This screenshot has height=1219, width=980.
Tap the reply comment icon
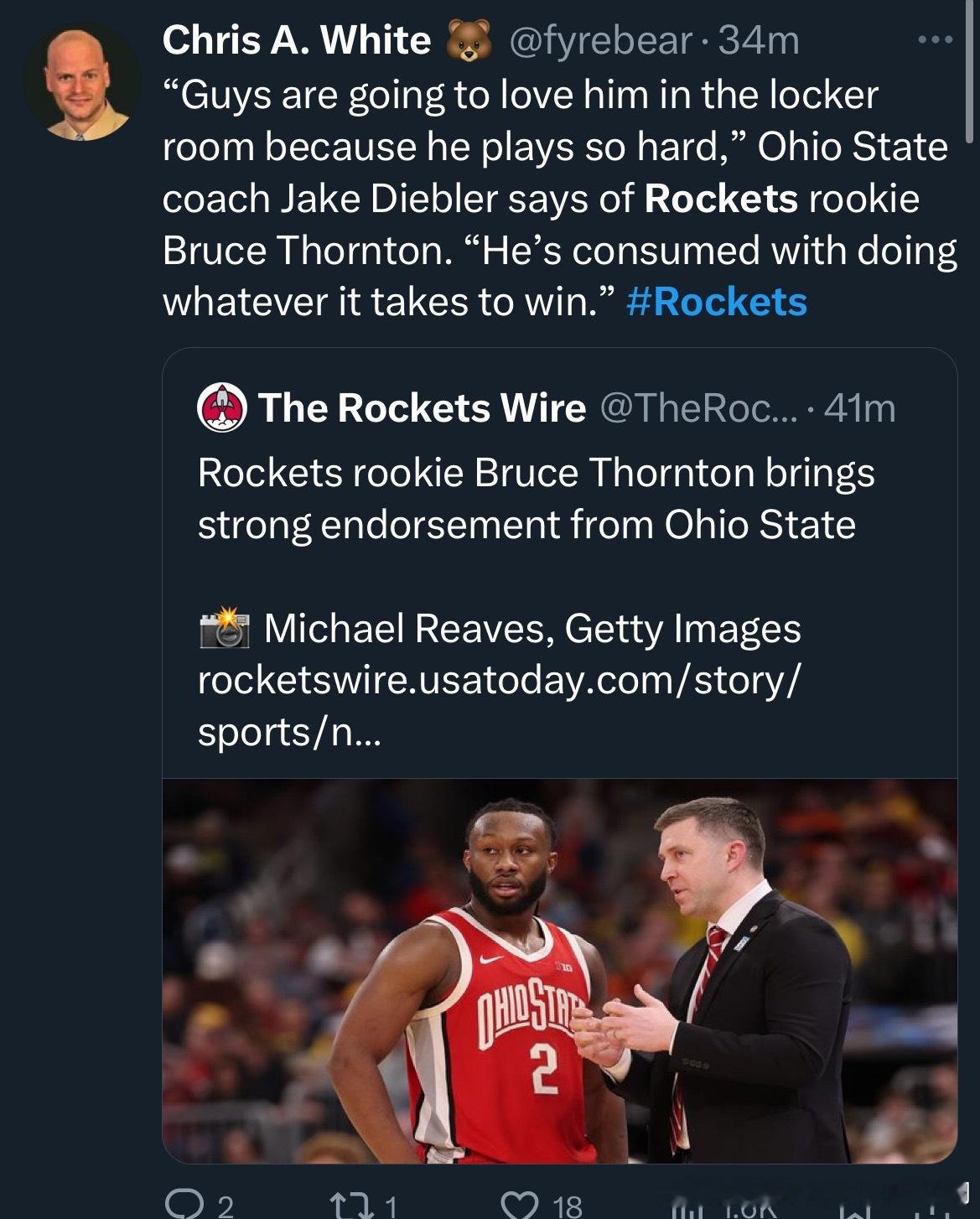pos(181,1205)
